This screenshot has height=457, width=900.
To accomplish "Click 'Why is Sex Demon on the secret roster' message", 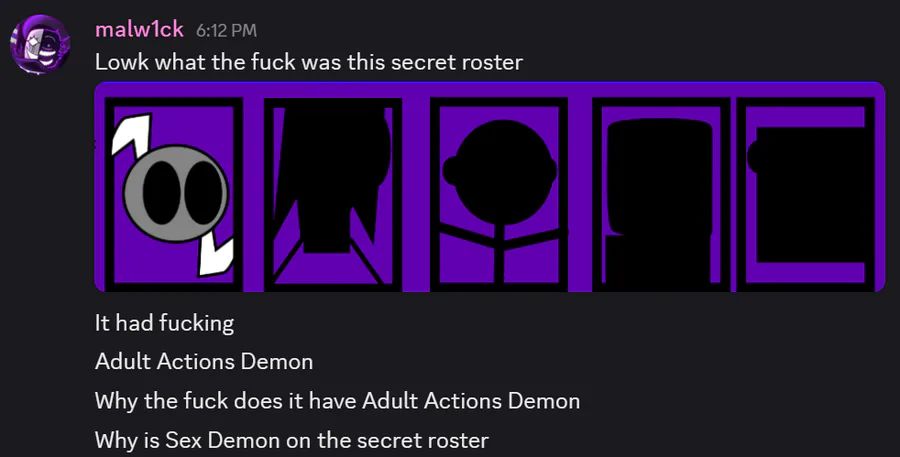I will (x=292, y=440).
